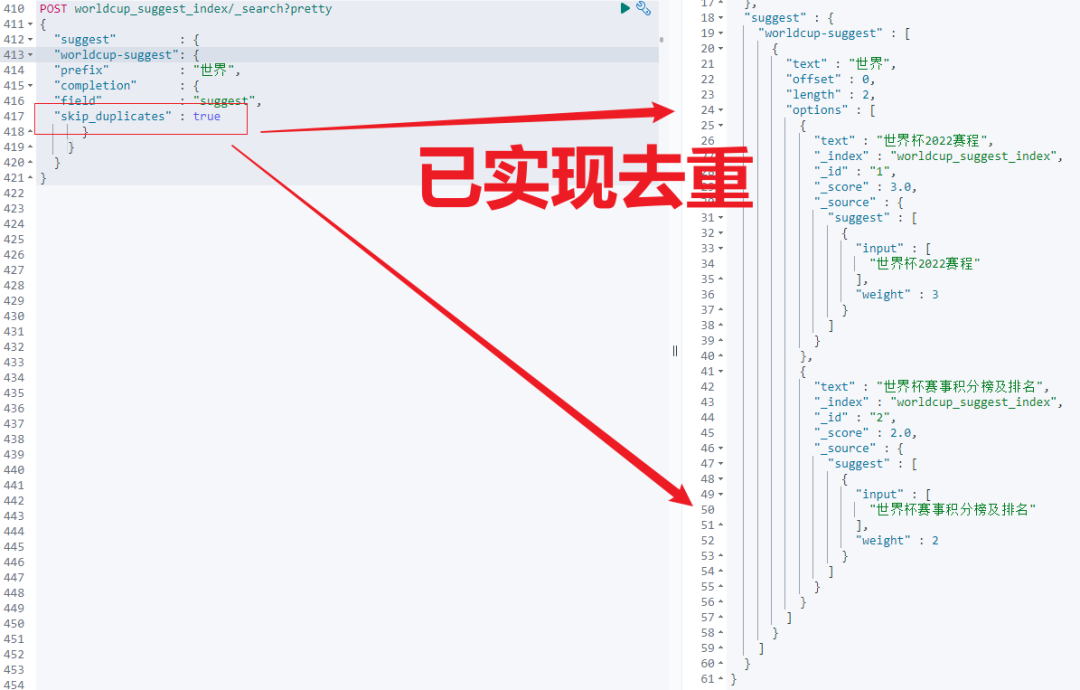Viewport: 1080px width, 690px height.
Task: Click the fold marker at editor line 418
Action: tap(30, 132)
